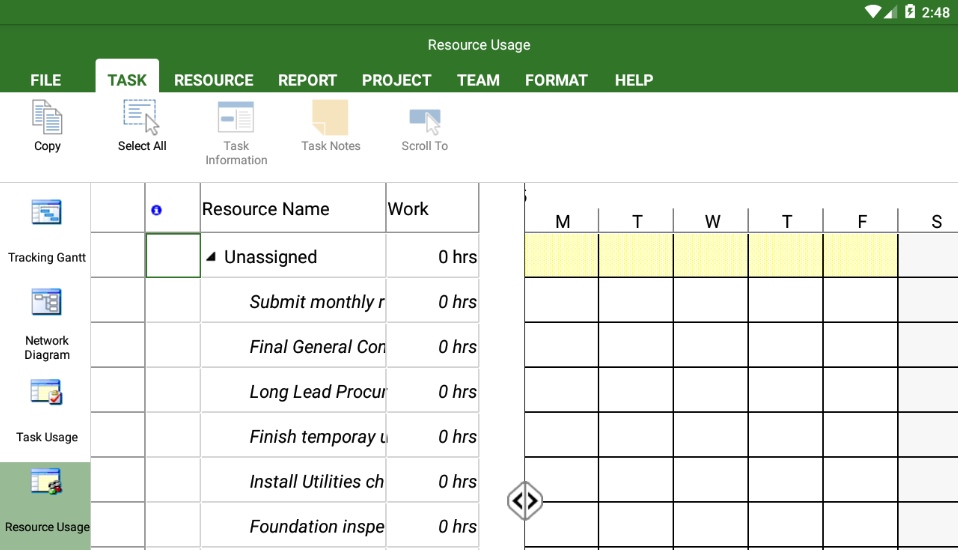Tap the Work cell of Submit monthly row
This screenshot has width=958, height=550.
point(433,301)
